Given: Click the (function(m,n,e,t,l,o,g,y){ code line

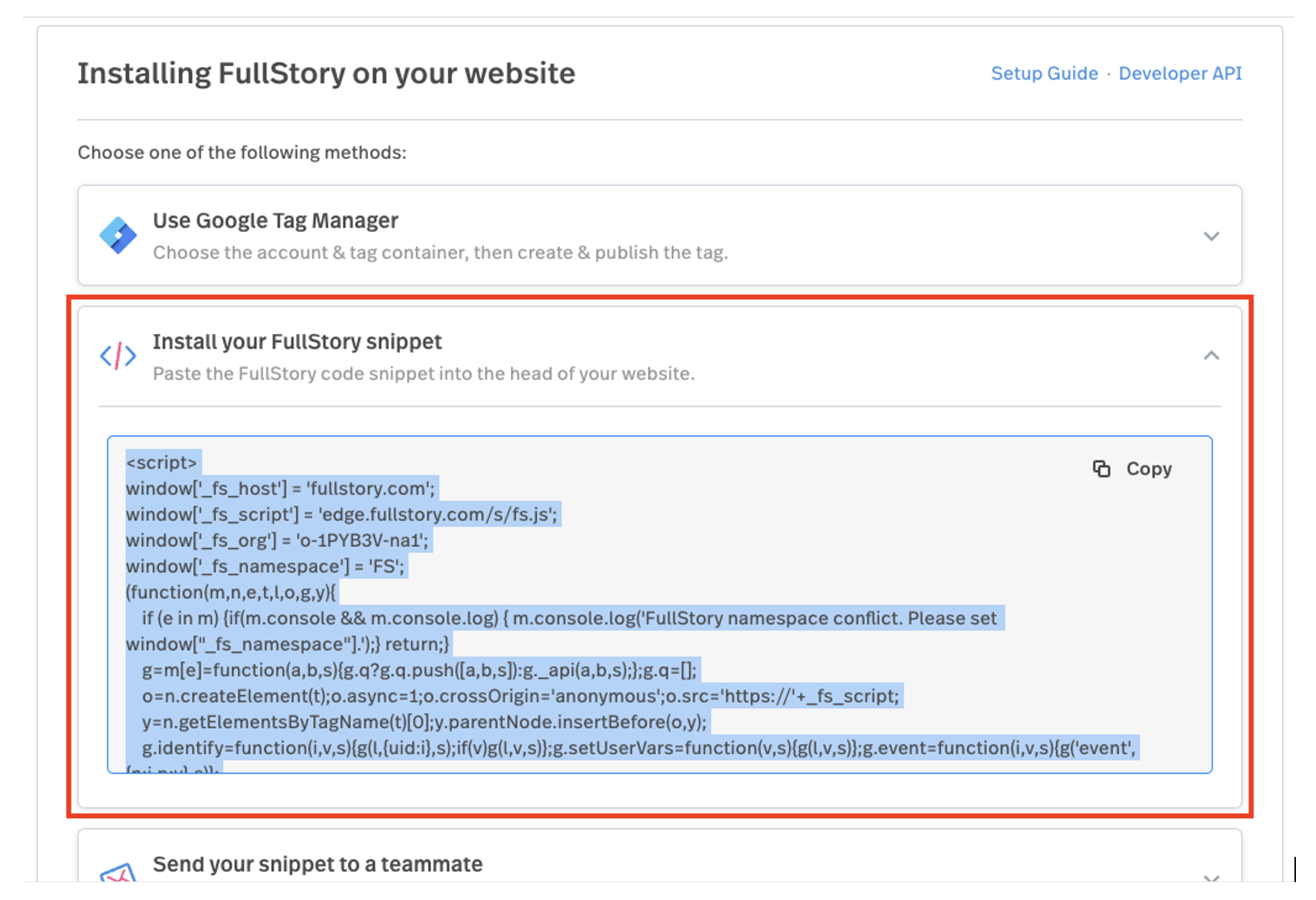Looking at the screenshot, I should pyautogui.click(x=231, y=592).
